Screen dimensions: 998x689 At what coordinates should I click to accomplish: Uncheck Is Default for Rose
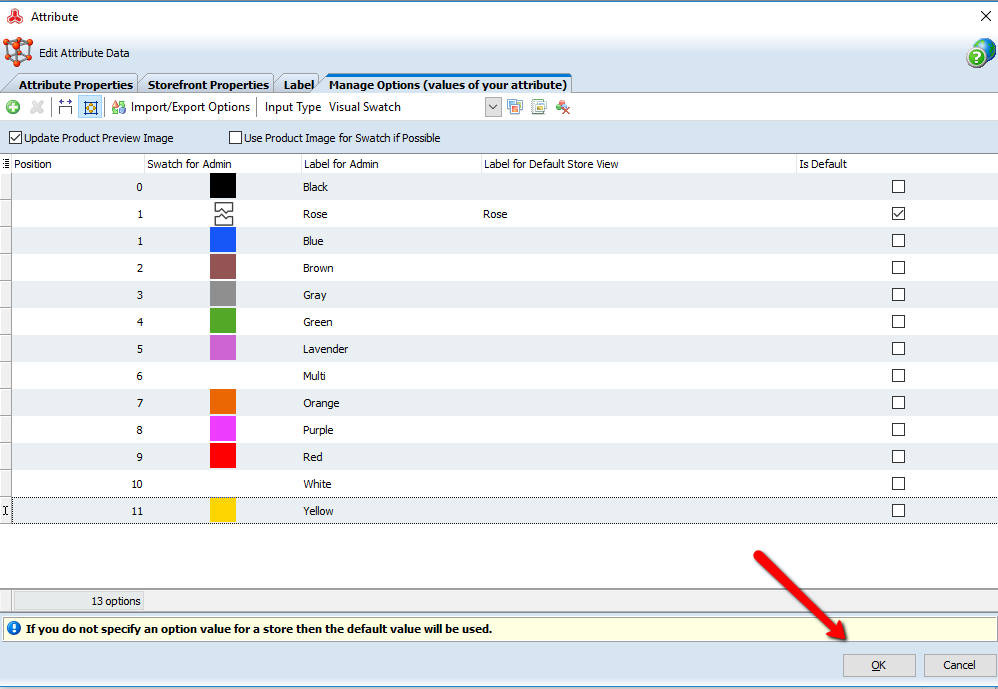pyautogui.click(x=898, y=214)
